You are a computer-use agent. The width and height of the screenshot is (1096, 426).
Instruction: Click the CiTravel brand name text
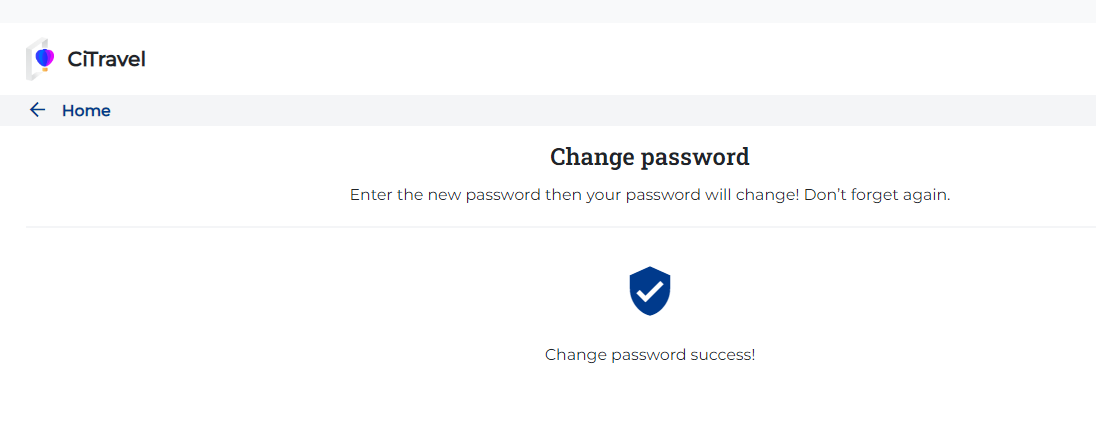click(106, 60)
